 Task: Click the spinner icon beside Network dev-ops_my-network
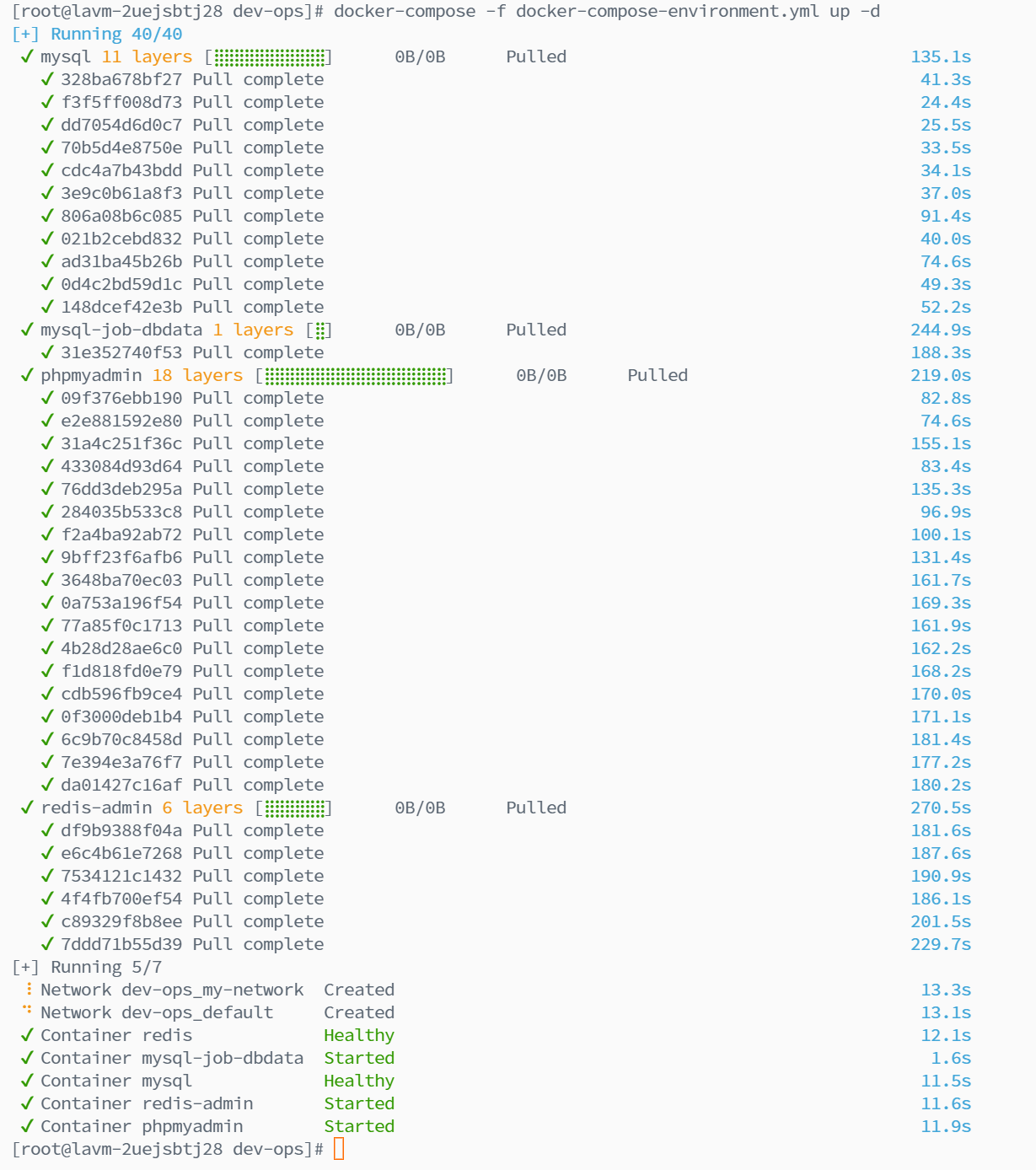[x=28, y=990]
